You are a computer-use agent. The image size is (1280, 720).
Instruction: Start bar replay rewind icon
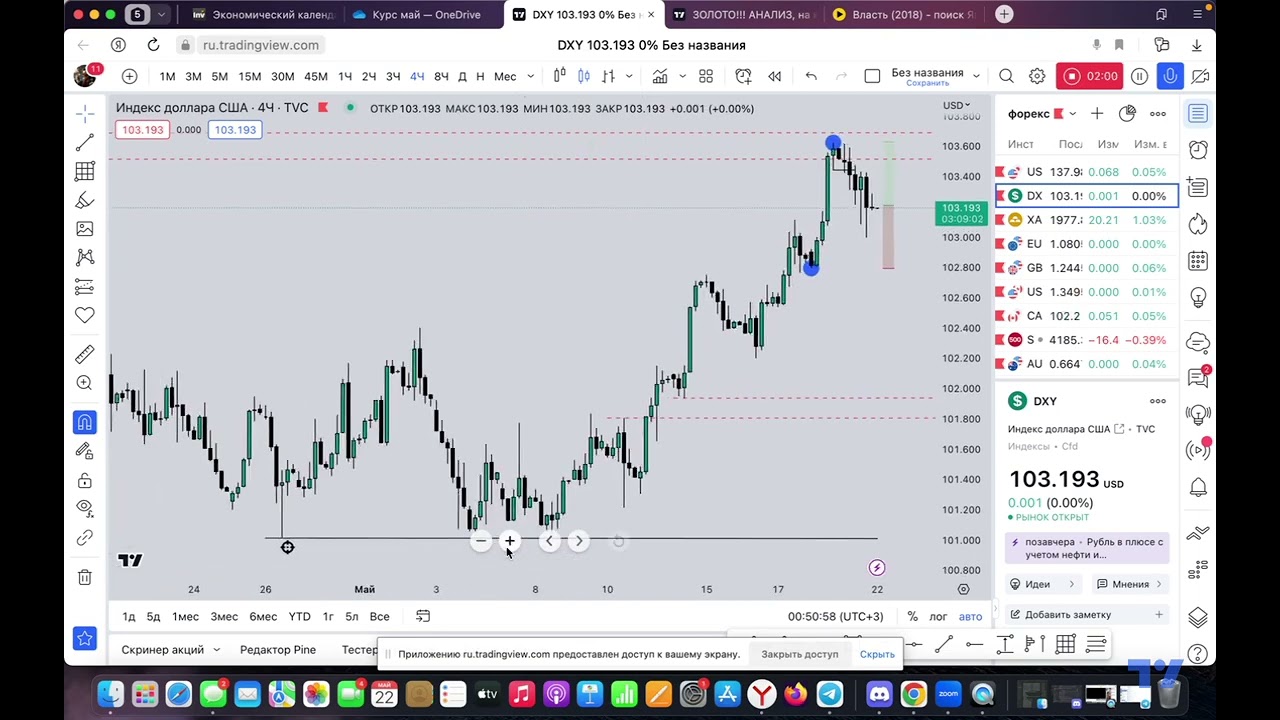775,76
